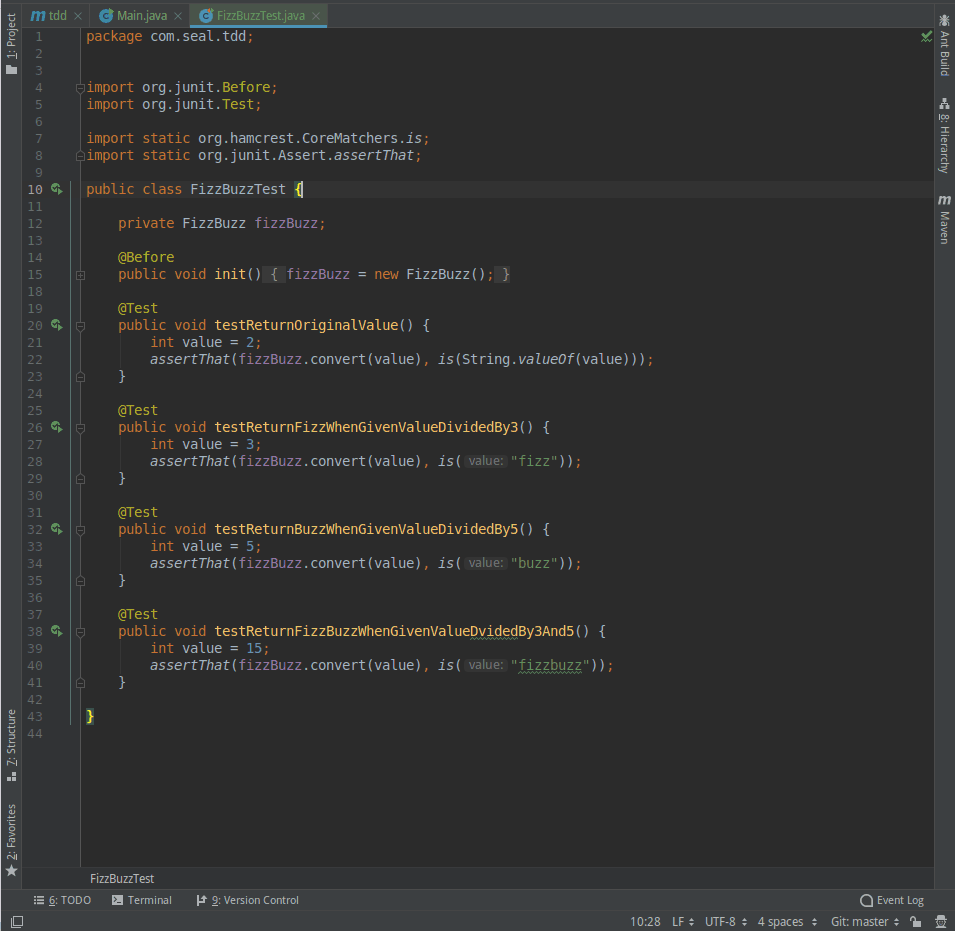This screenshot has width=955, height=931.
Task: Toggle tool window bars with bottom-left icon
Action: [17, 922]
